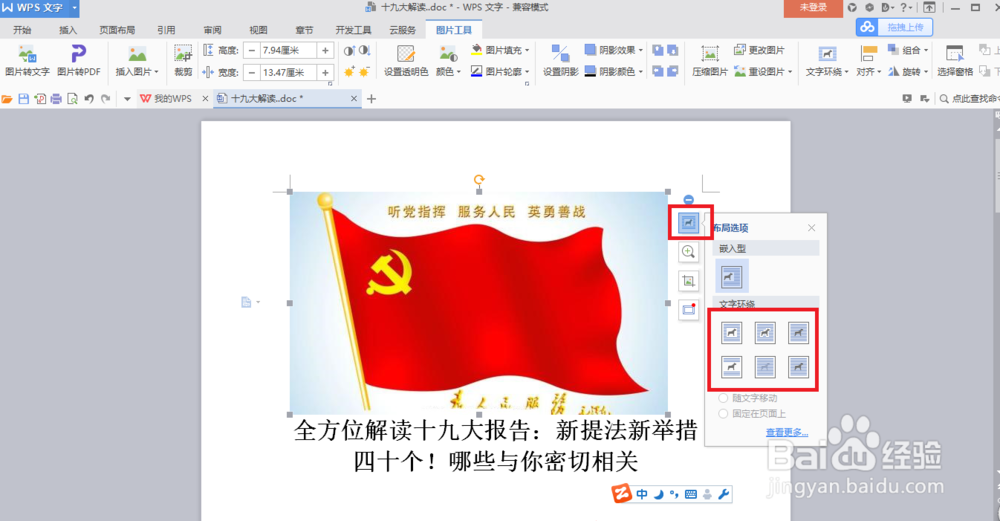Viewport: 1000px width, 521px height.
Task: Click the zoom magnifier icon beside picture
Action: click(x=688, y=251)
